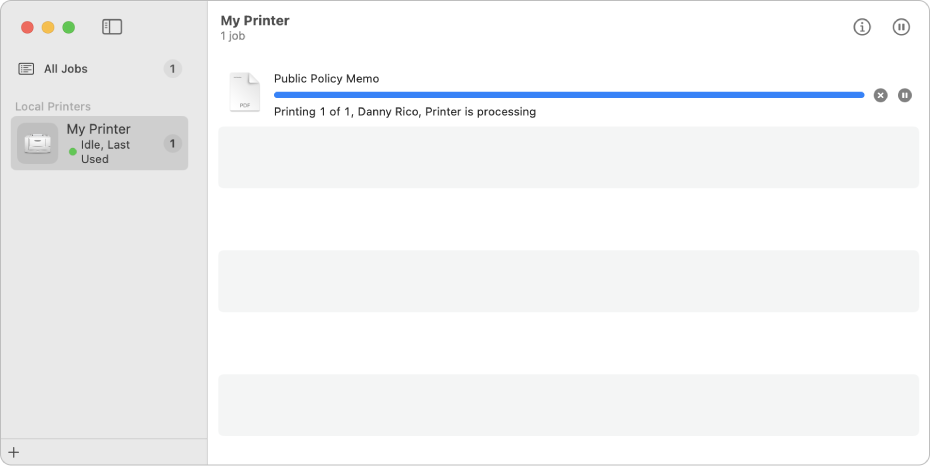Click the green idle status dot
Screen dimensions: 932x468
click(x=73, y=151)
